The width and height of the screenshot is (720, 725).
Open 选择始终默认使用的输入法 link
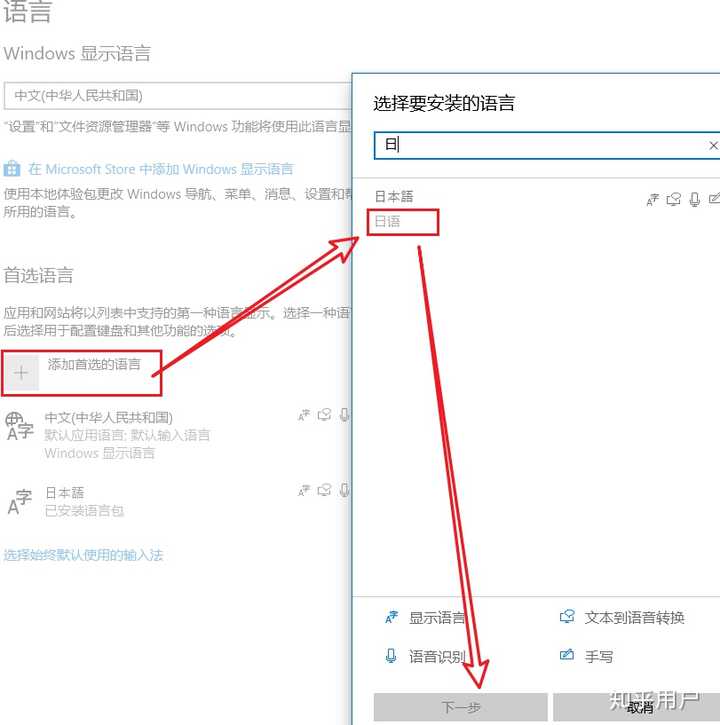click(84, 555)
